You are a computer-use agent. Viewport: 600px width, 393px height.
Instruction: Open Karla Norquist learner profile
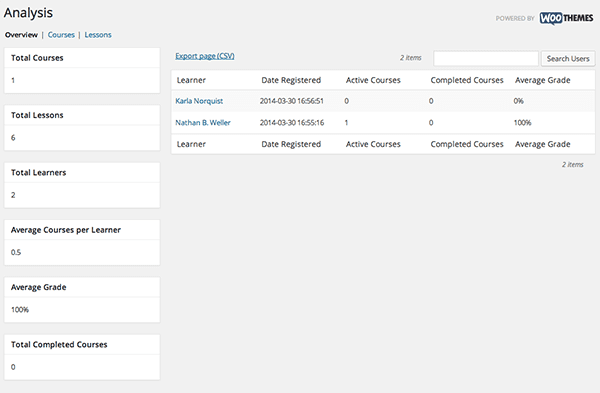[199, 101]
